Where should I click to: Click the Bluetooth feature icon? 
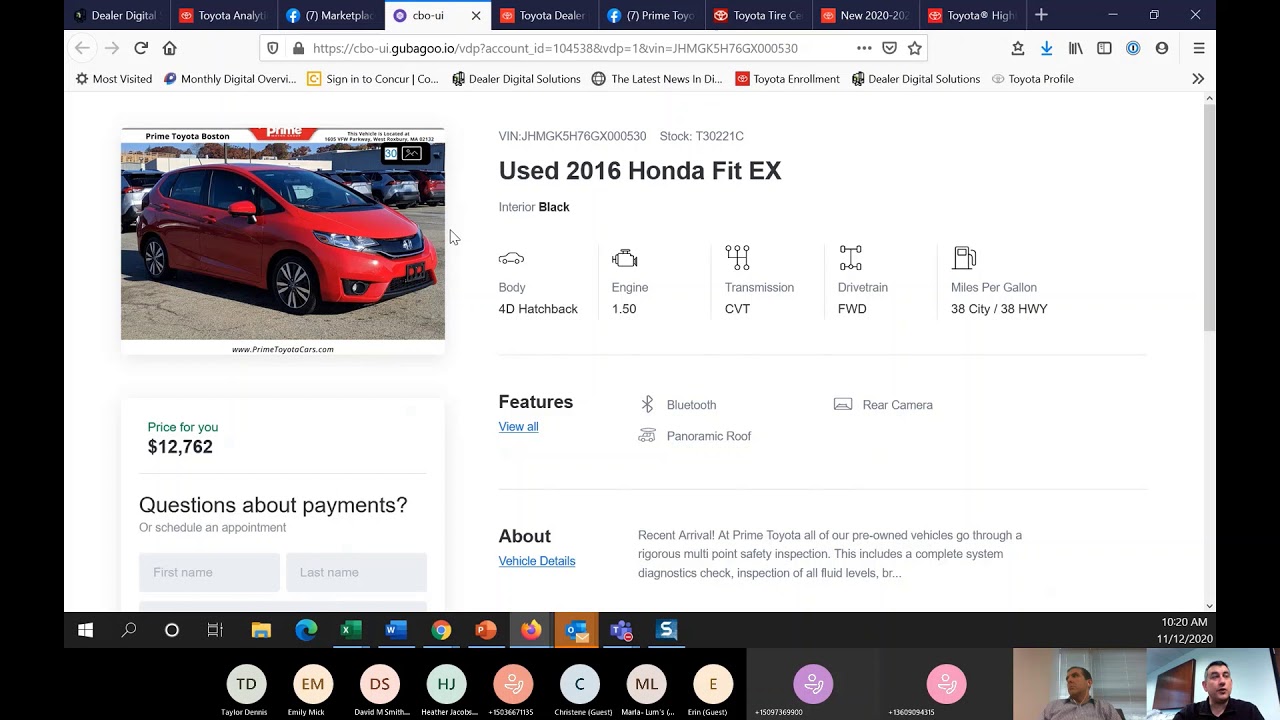pos(647,404)
